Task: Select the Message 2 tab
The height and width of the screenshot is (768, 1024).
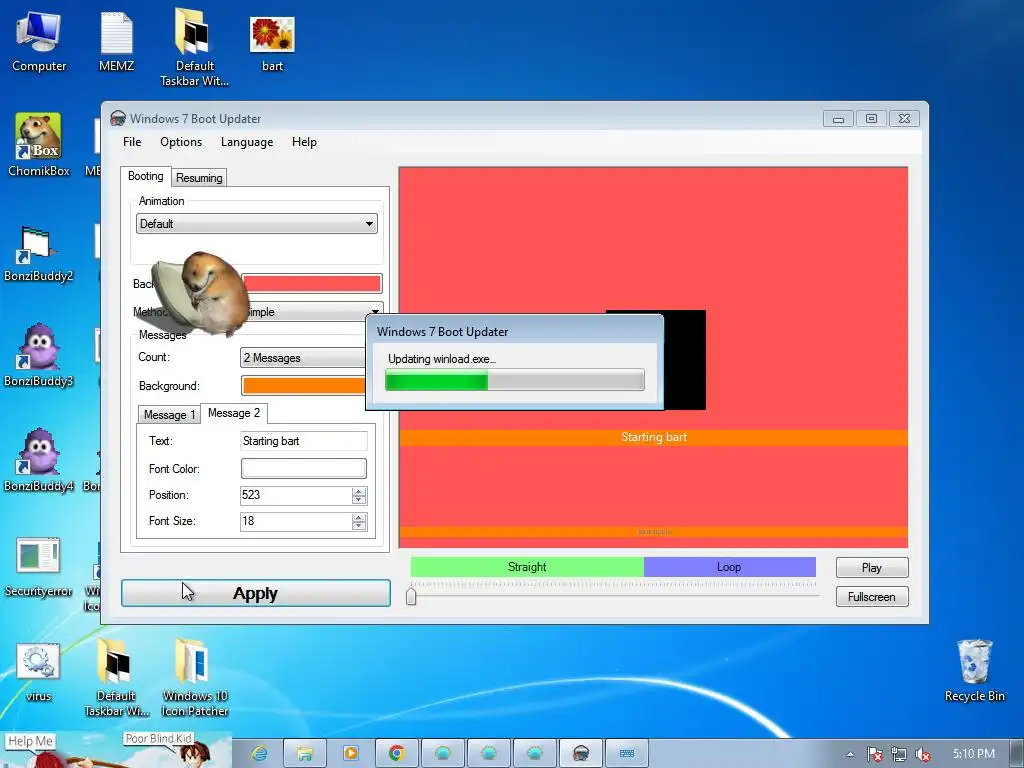Action: (x=234, y=413)
